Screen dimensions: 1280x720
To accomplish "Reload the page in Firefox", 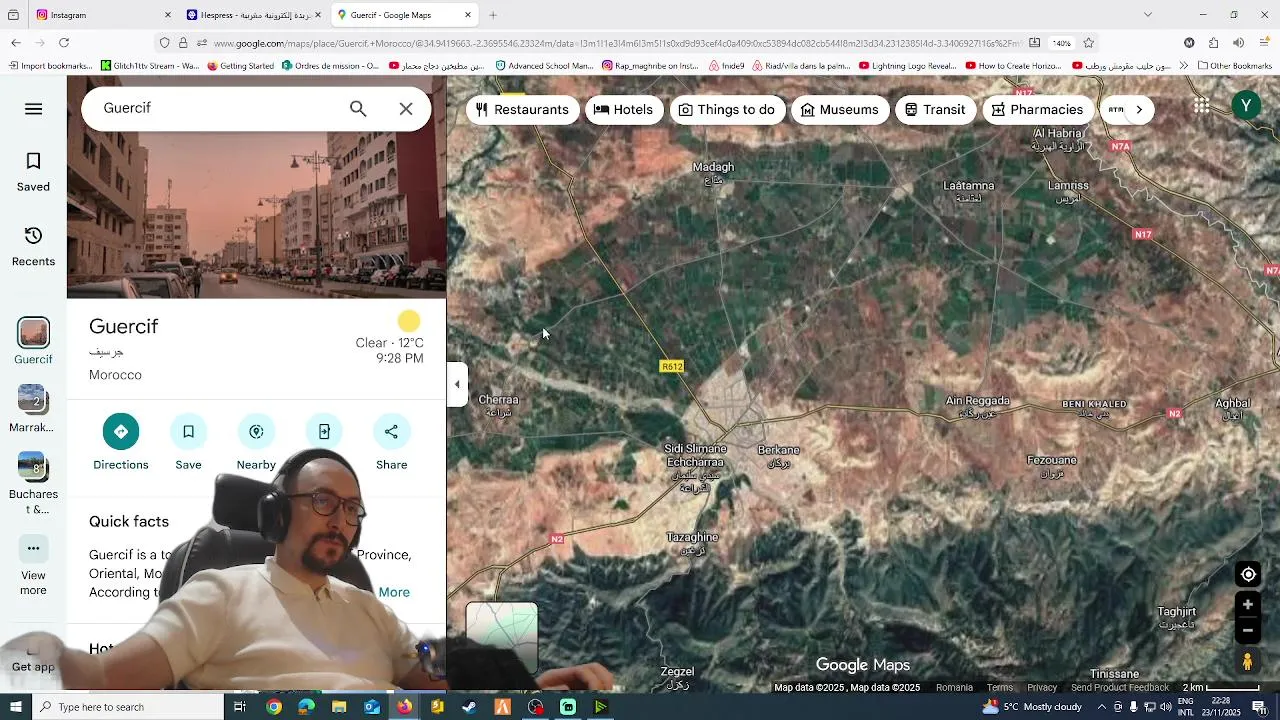I will pyautogui.click(x=64, y=43).
